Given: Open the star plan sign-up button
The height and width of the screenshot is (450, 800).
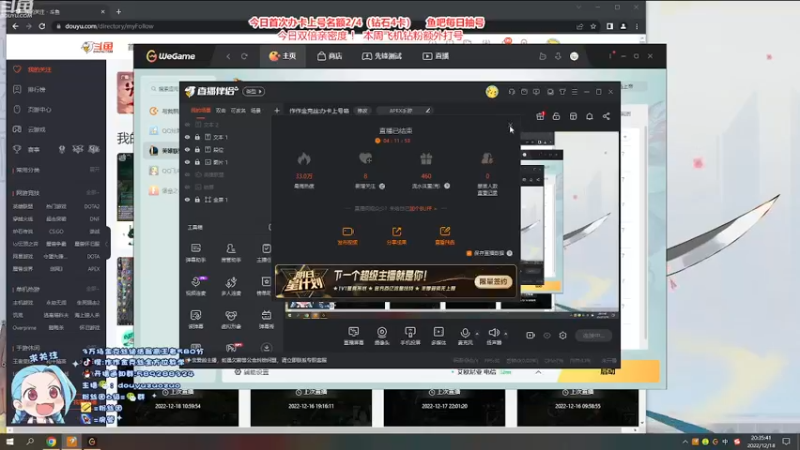Looking at the screenshot, I should (492, 282).
